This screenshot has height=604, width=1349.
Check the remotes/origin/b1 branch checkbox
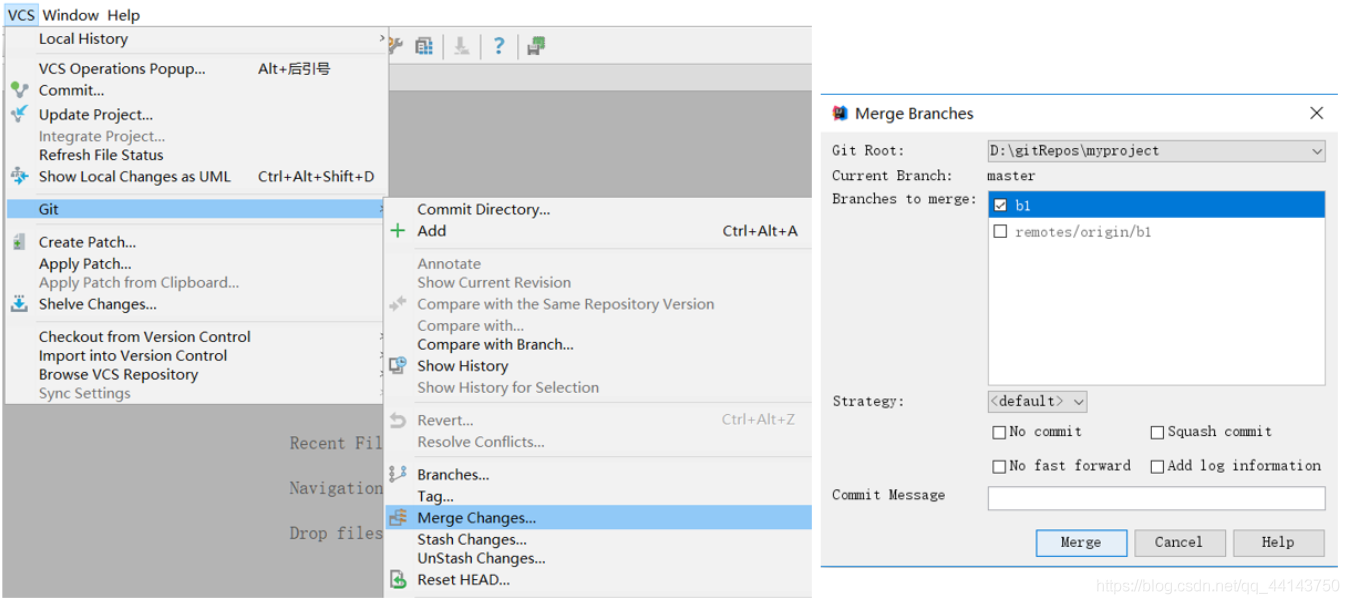(1000, 231)
